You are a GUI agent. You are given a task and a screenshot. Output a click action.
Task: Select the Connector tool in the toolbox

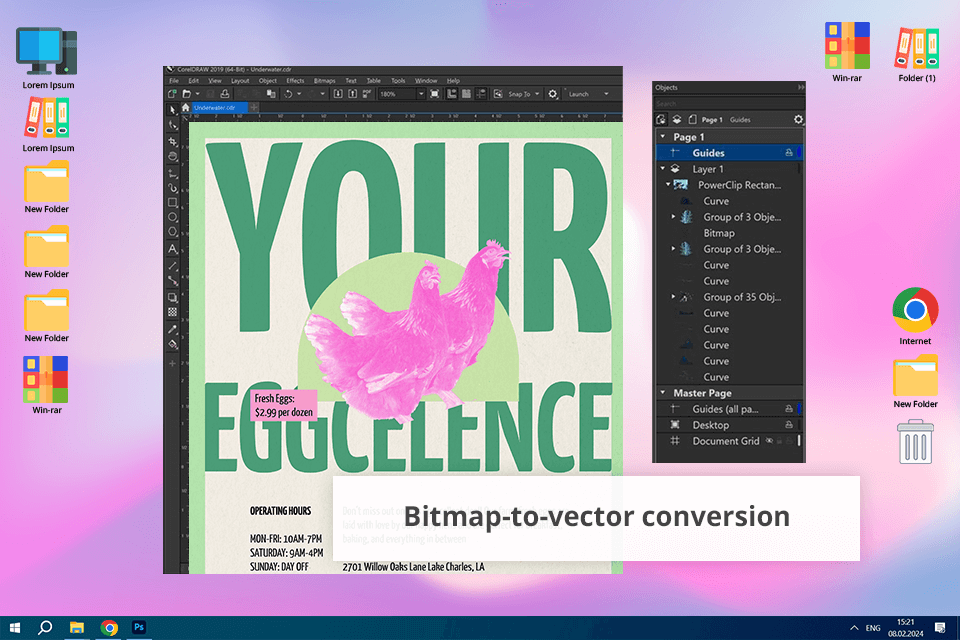coord(173,280)
